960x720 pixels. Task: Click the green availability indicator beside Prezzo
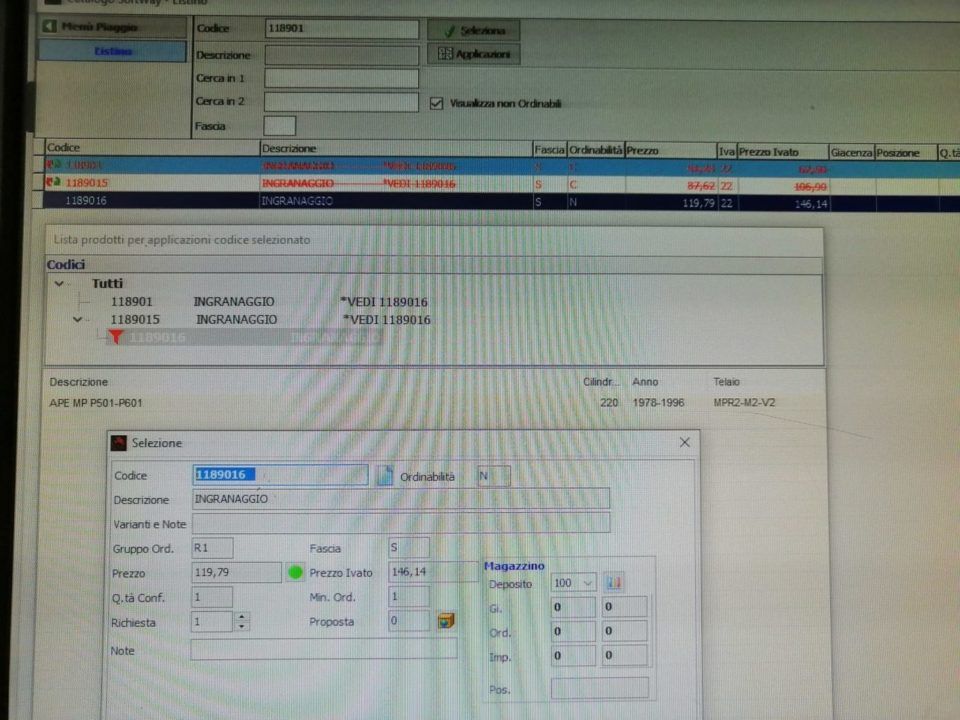pos(295,573)
